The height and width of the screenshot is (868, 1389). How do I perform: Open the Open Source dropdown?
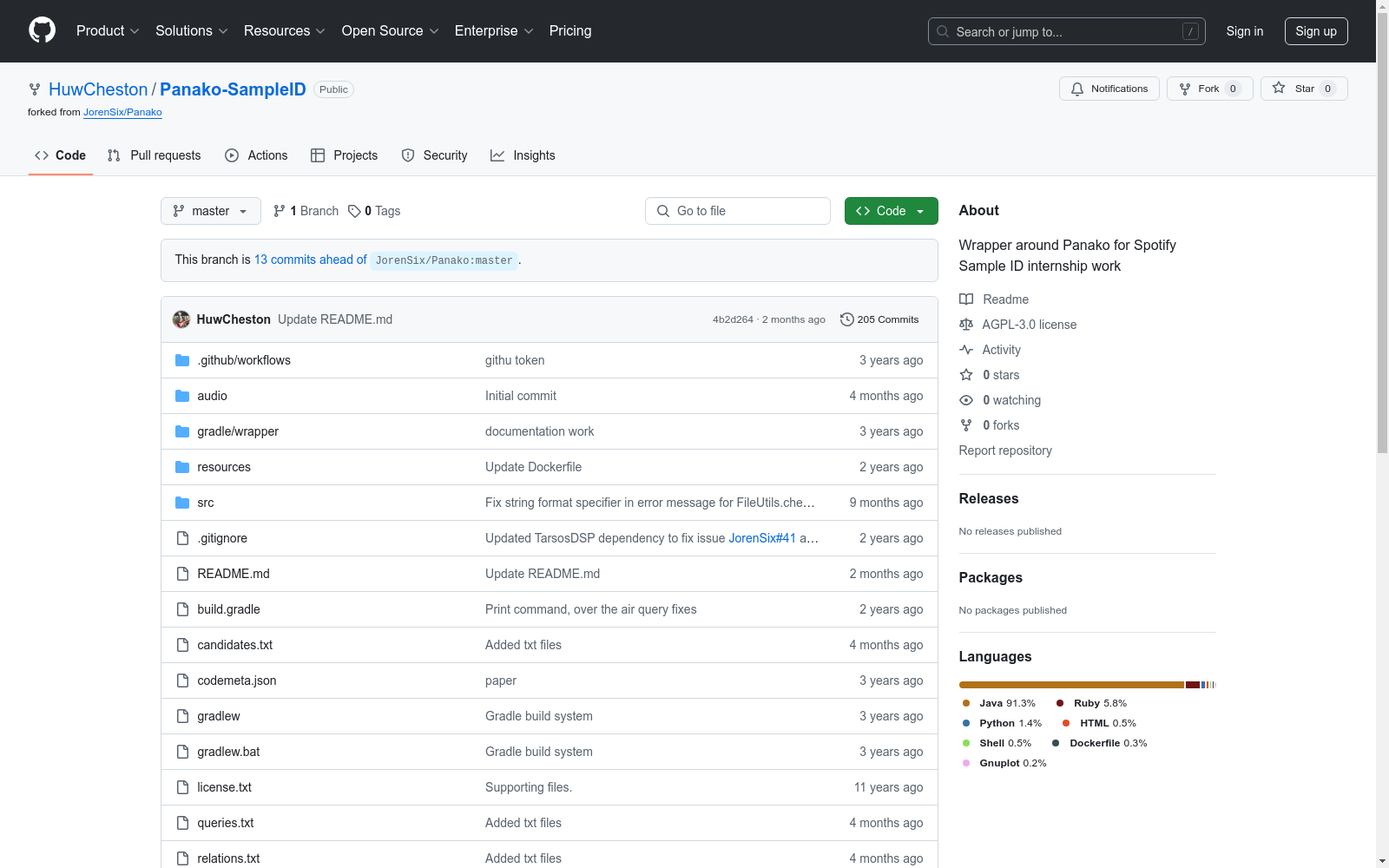391,30
